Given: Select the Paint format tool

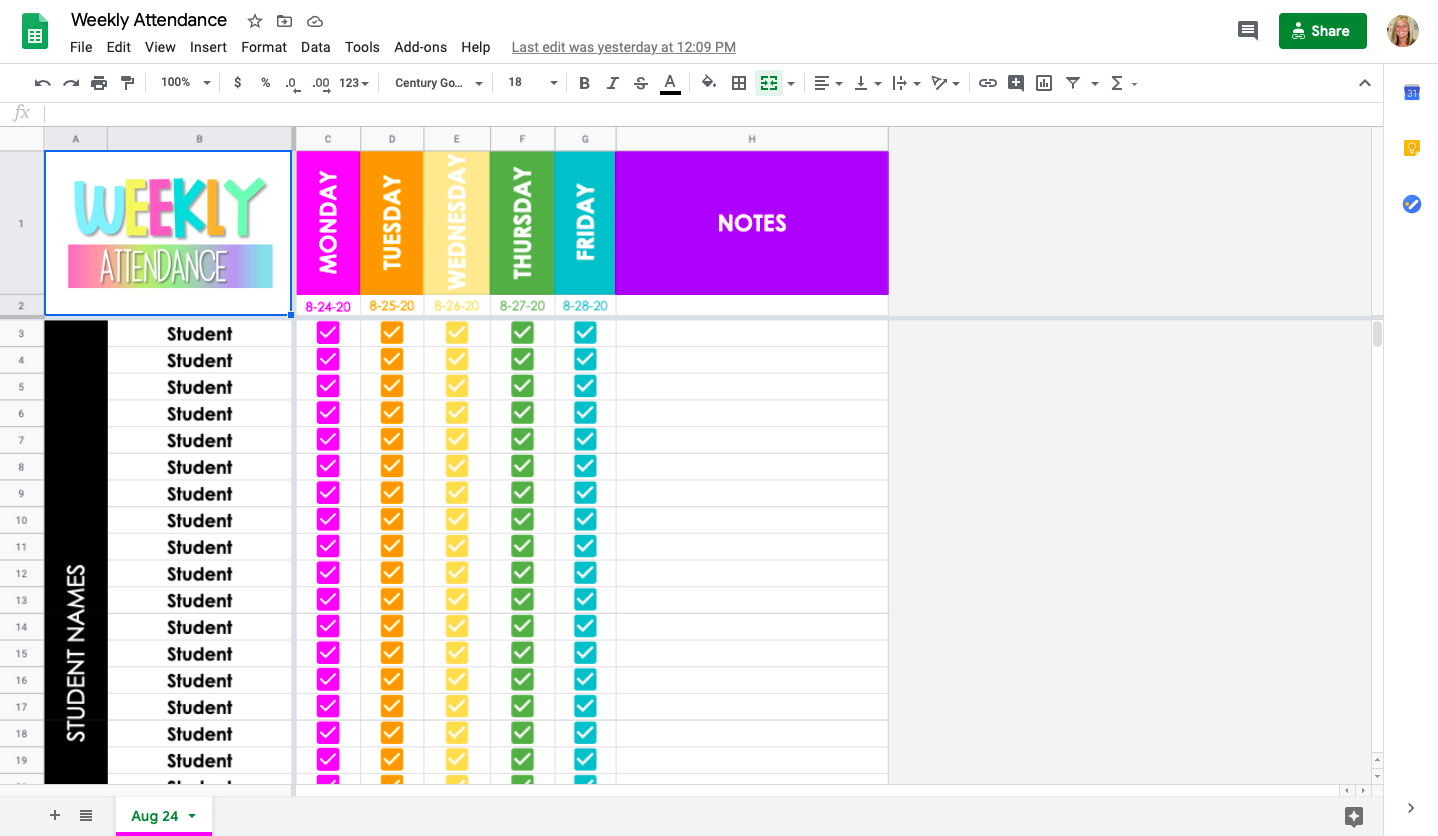Looking at the screenshot, I should (128, 83).
